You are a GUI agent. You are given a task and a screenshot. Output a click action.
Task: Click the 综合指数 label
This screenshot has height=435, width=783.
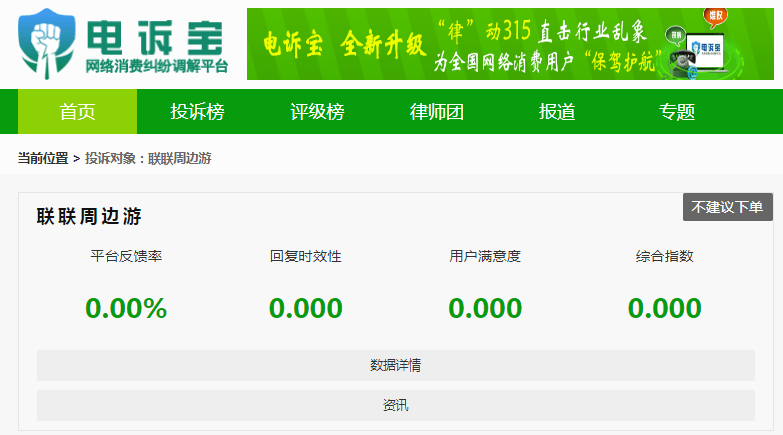(665, 256)
